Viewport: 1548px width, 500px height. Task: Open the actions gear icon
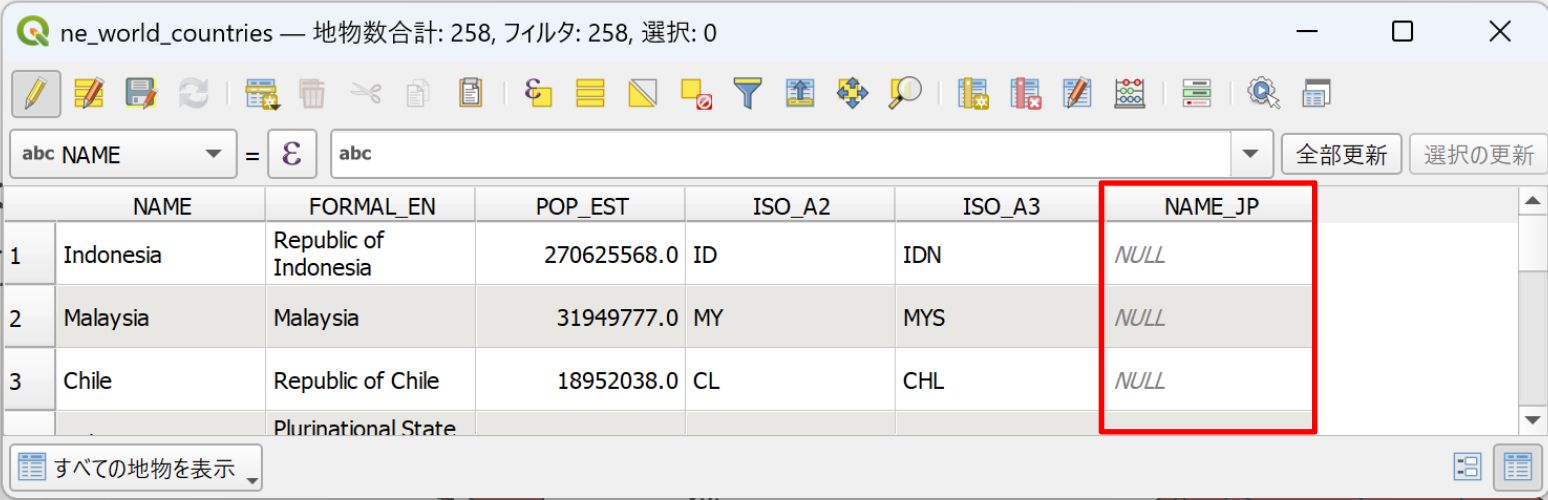[1264, 94]
